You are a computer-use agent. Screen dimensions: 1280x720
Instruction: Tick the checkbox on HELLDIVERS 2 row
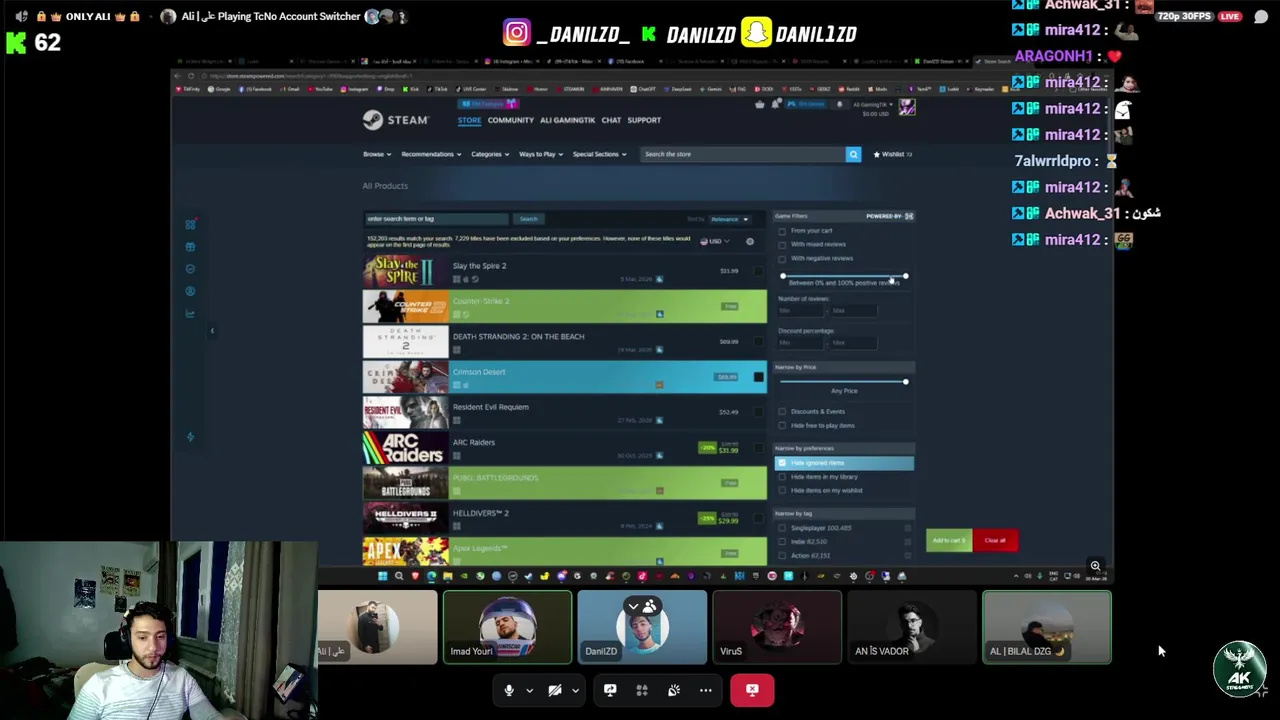pos(758,519)
